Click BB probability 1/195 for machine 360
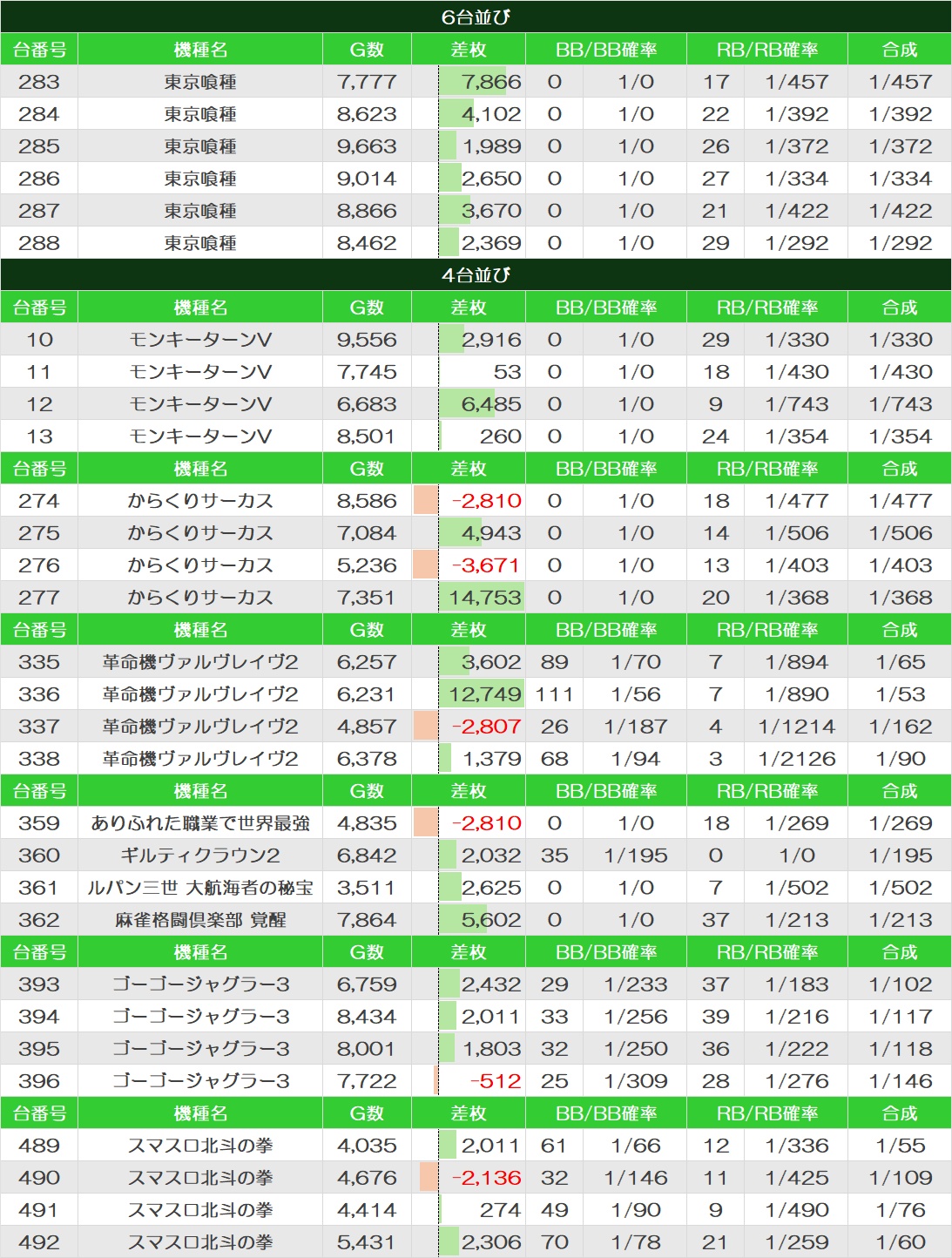952x1258 pixels. coord(636,856)
